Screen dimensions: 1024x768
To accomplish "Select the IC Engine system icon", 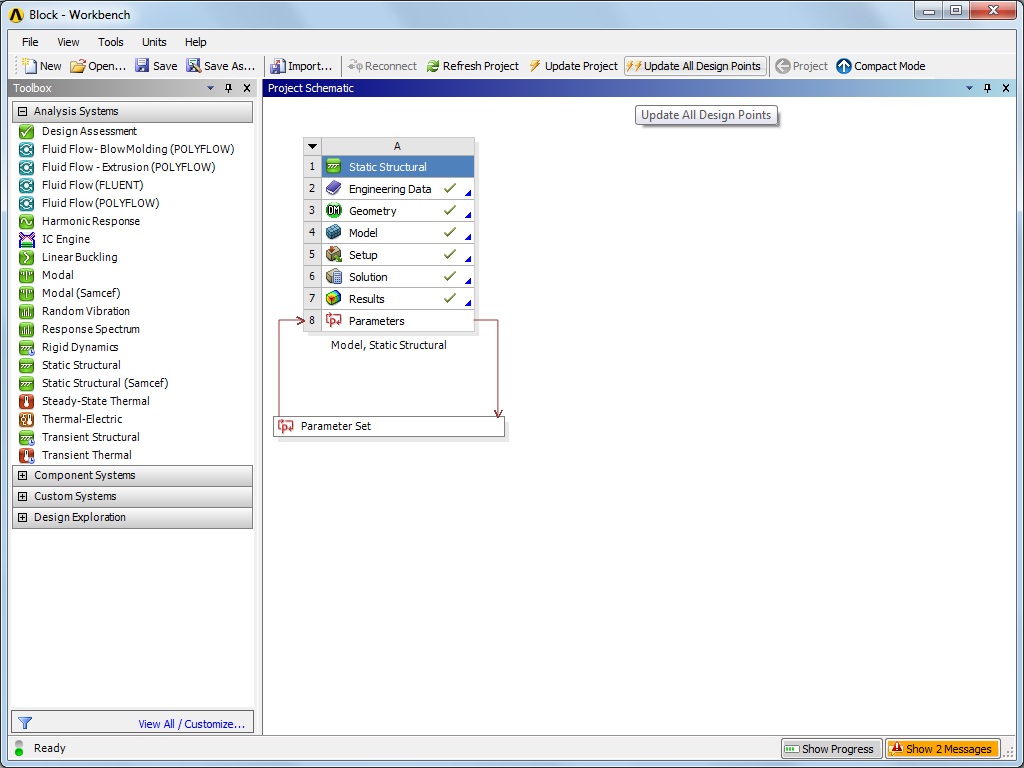I will pos(26,239).
